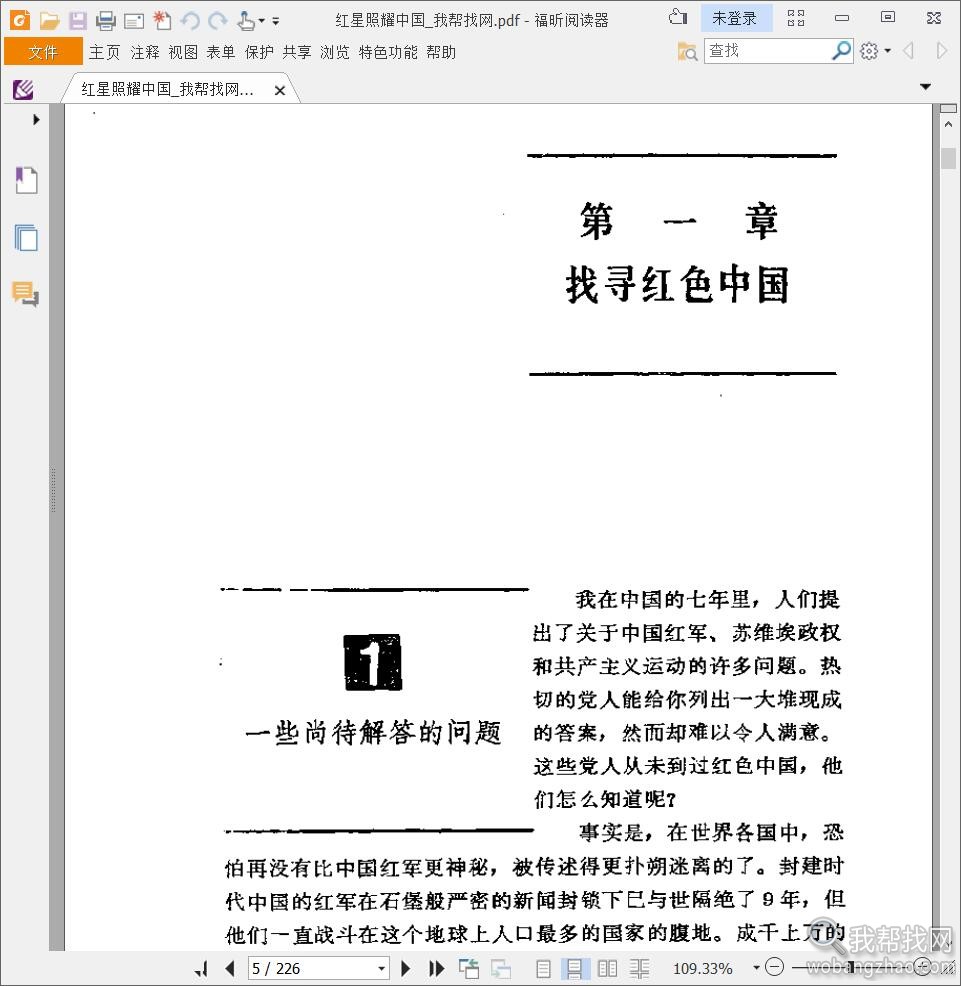961x986 pixels.
Task: Click the magnifier search button in 查找 box
Action: pos(842,50)
